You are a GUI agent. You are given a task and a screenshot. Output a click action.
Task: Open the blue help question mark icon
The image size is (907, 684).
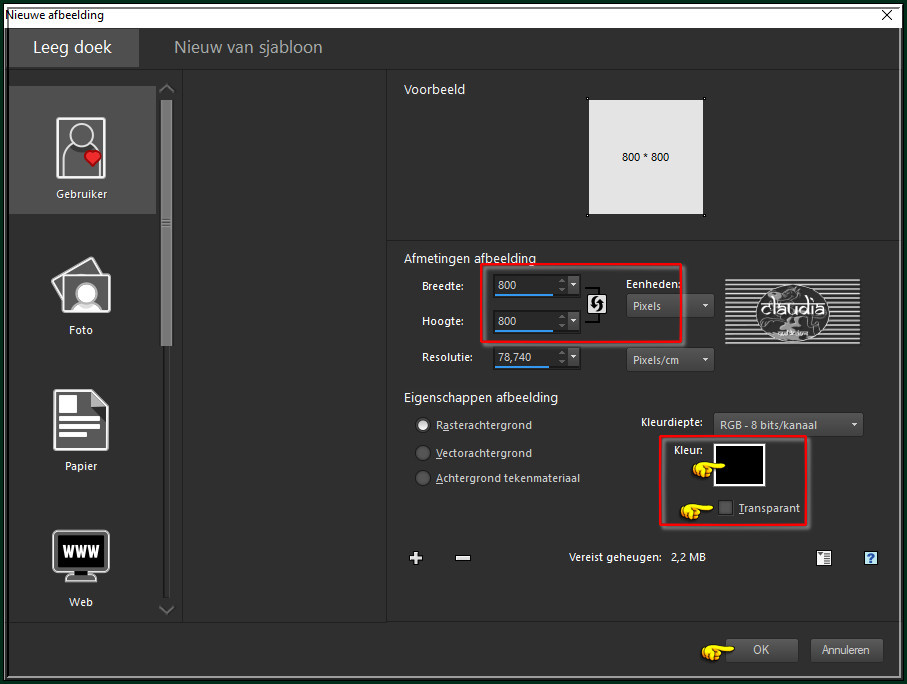click(871, 558)
